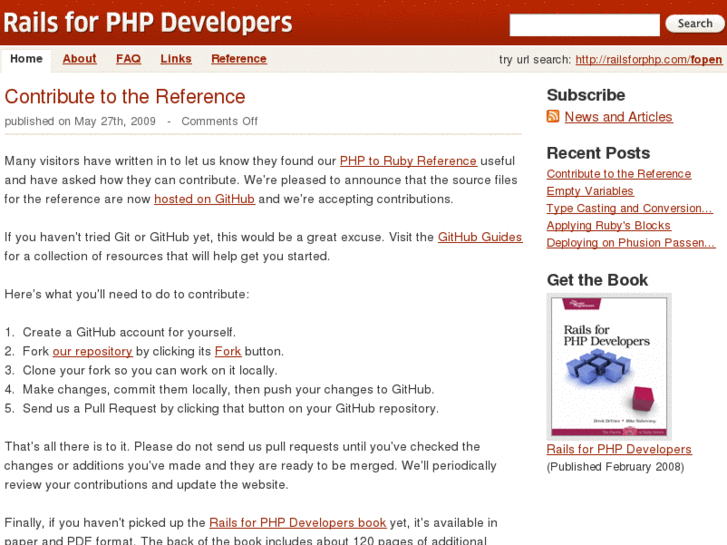
Task: Open the Home tab
Action: point(26,59)
